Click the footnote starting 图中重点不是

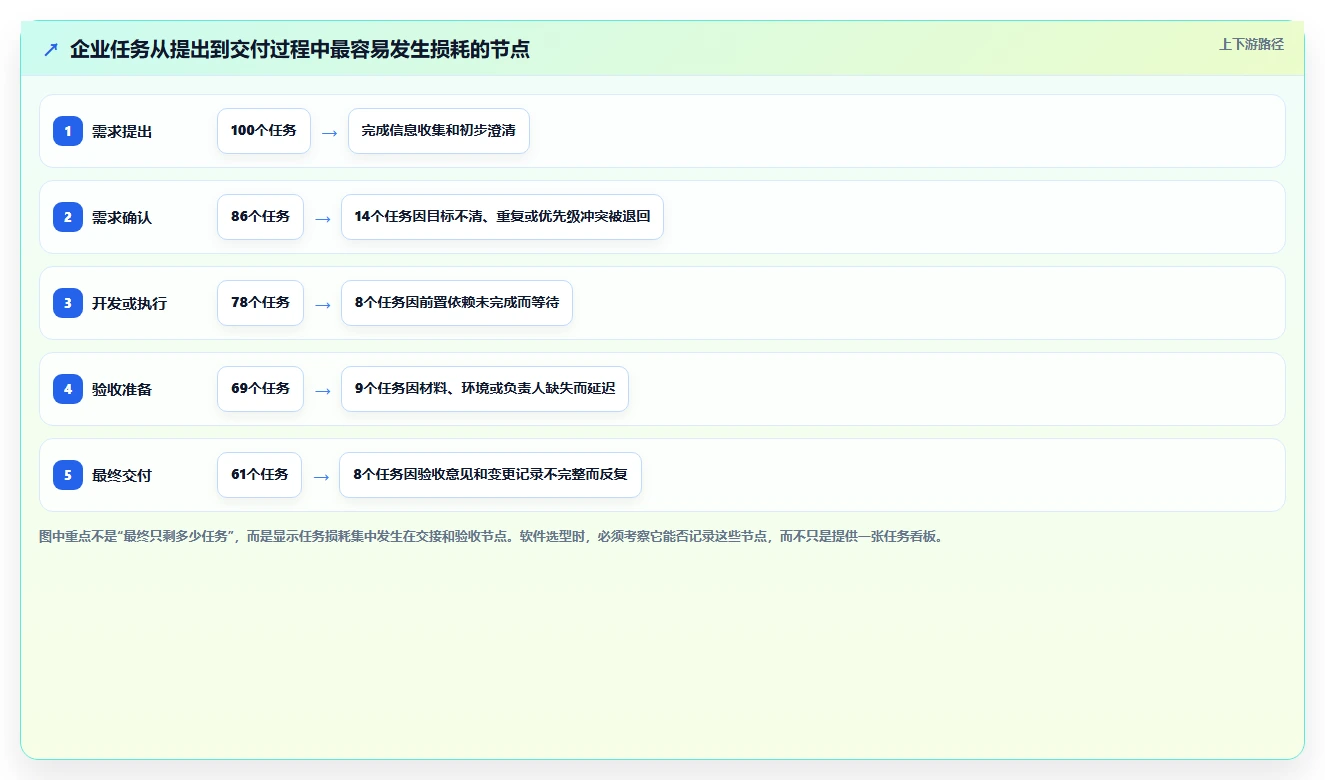491,536
